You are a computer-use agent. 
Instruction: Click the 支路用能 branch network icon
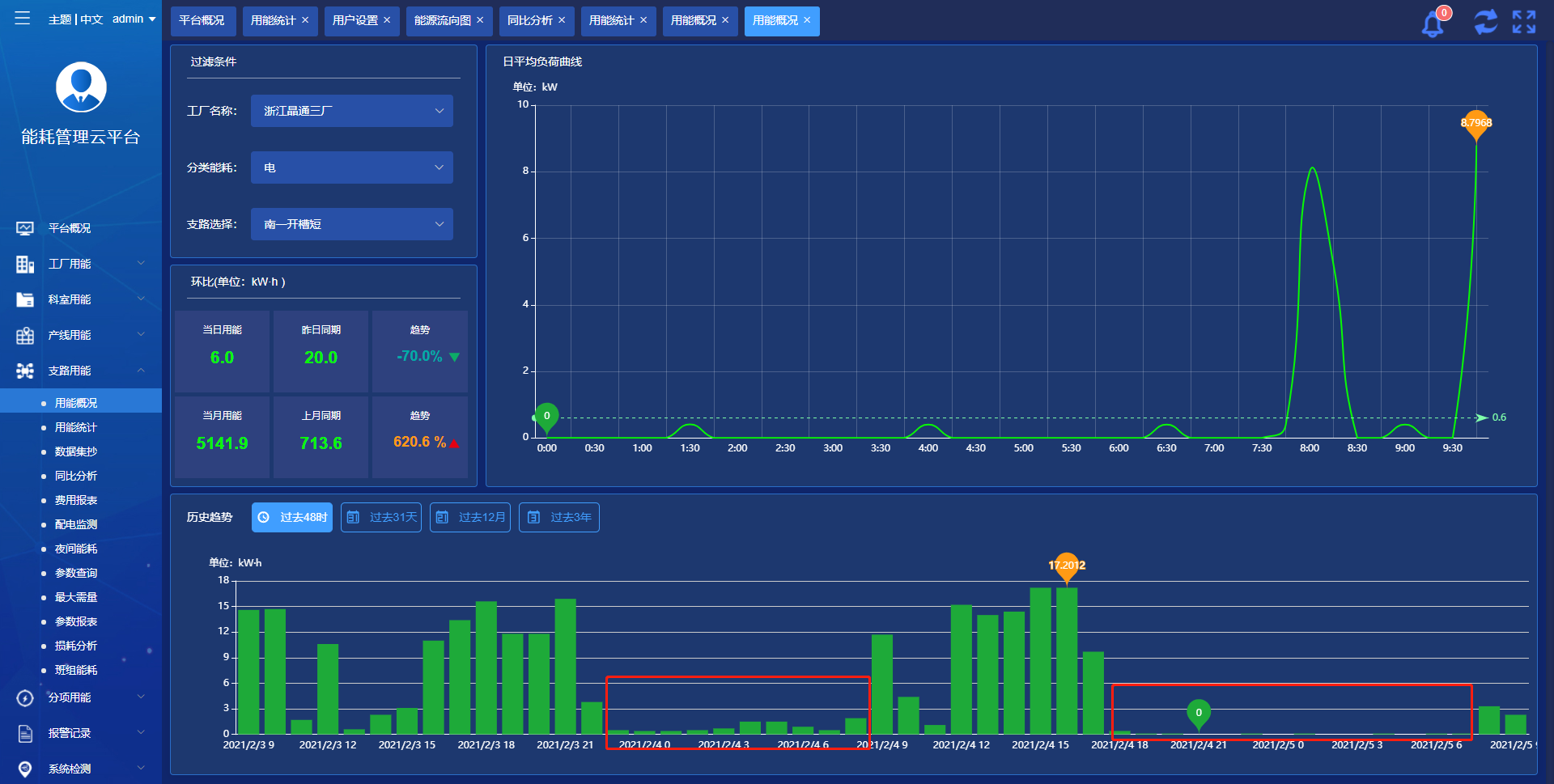25,371
